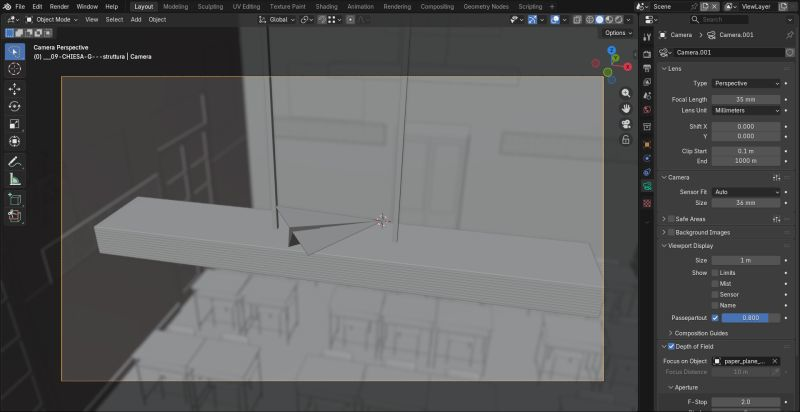800x412 pixels.
Task: Select the 3D Cursor tool
Action: pos(15,69)
